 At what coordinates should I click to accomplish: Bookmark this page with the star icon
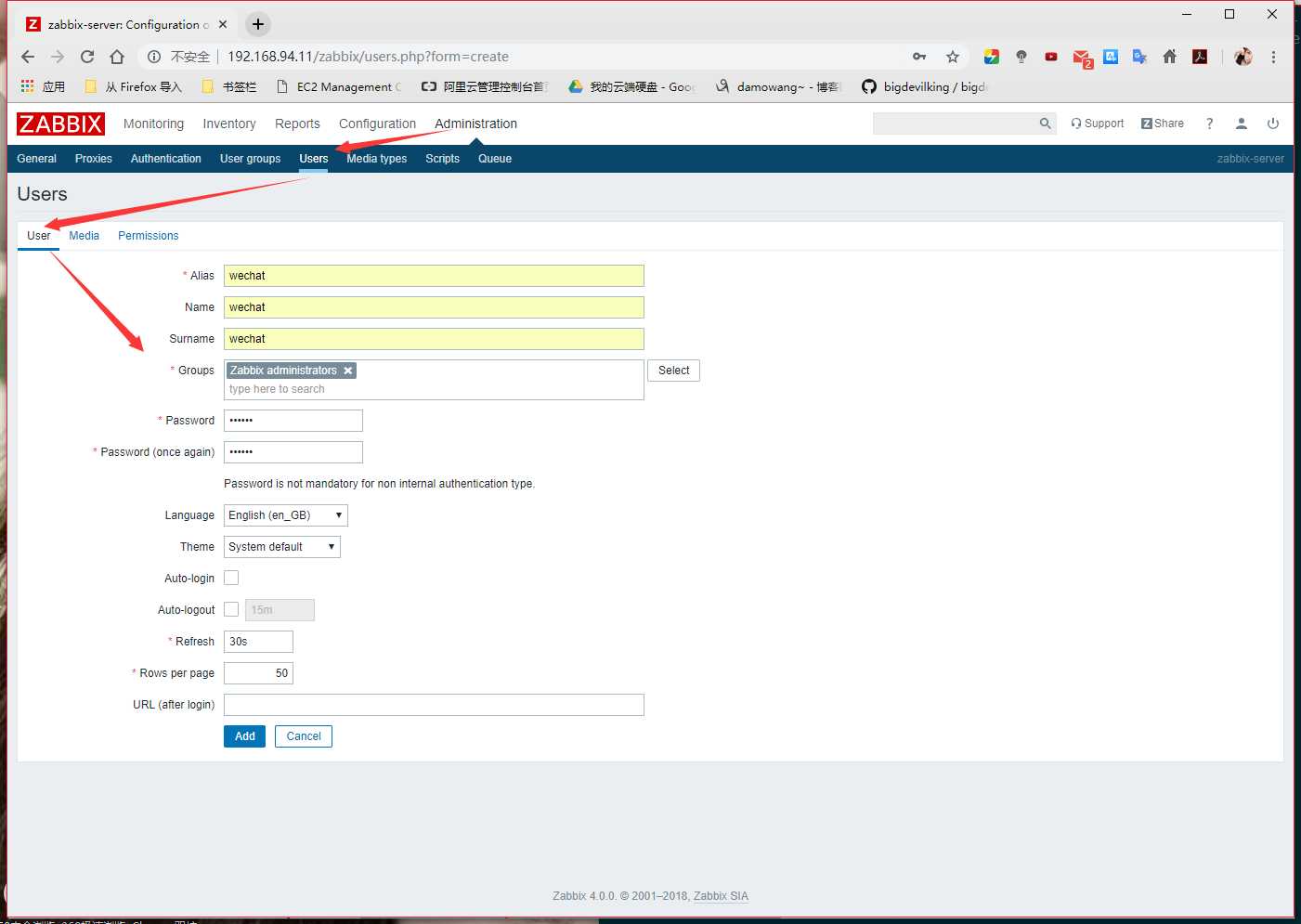pyautogui.click(x=953, y=57)
